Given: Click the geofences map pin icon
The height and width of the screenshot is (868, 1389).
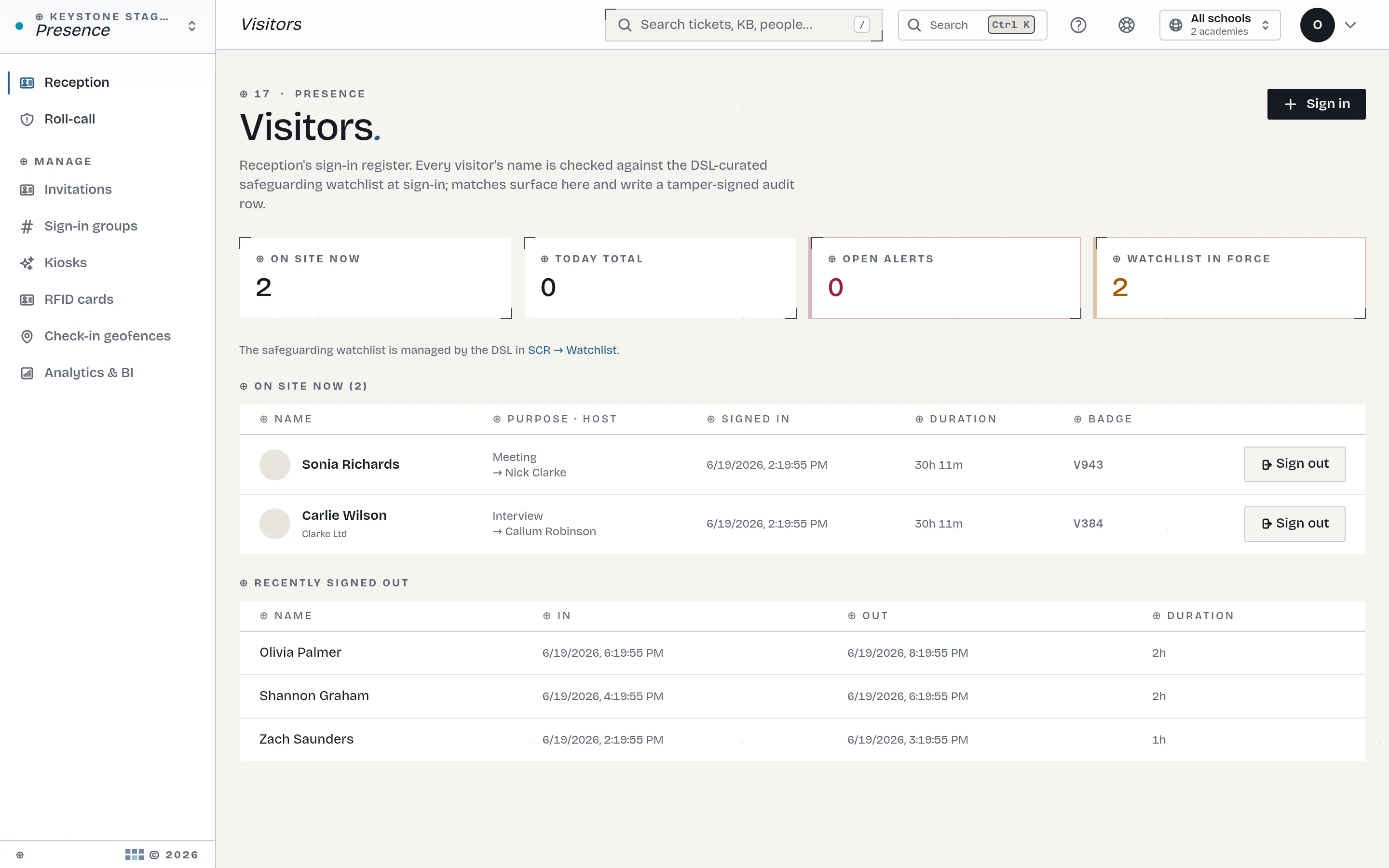Looking at the screenshot, I should click(27, 337).
